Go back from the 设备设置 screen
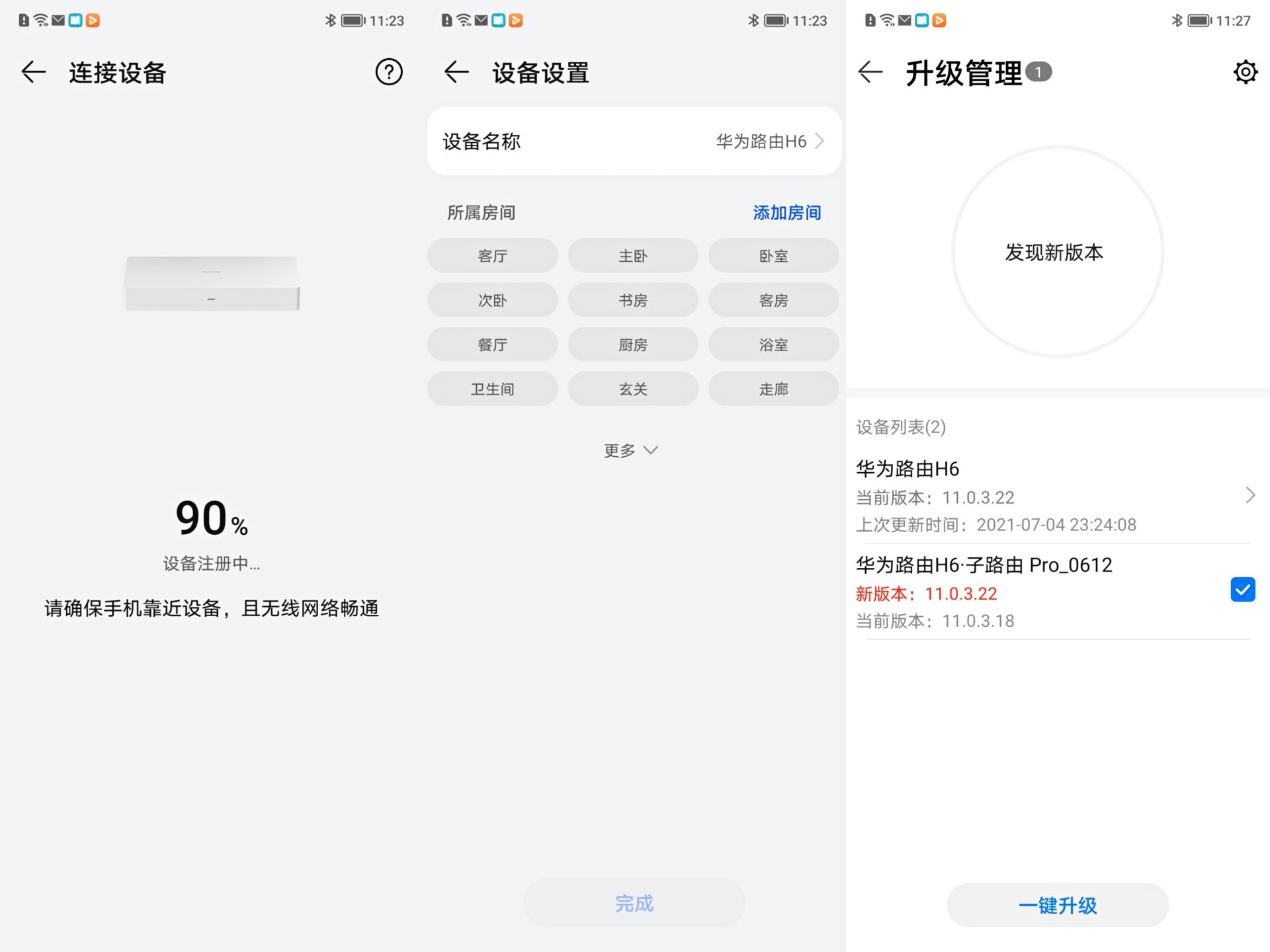This screenshot has height=952, width=1270. pyautogui.click(x=456, y=71)
